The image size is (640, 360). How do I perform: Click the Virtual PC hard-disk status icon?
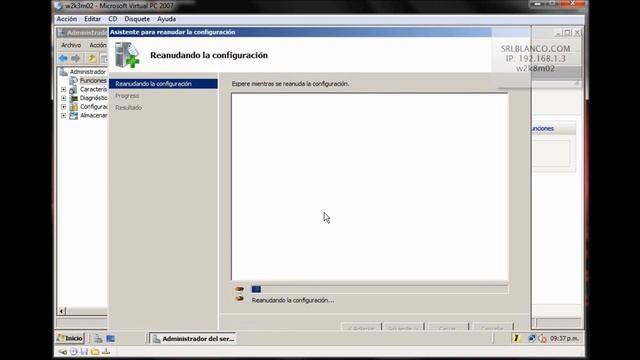(x=62, y=351)
